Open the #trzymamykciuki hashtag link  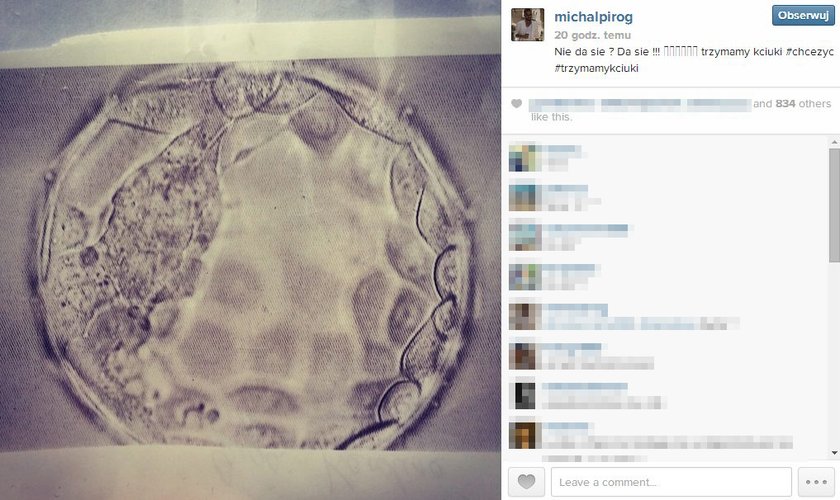[596, 68]
